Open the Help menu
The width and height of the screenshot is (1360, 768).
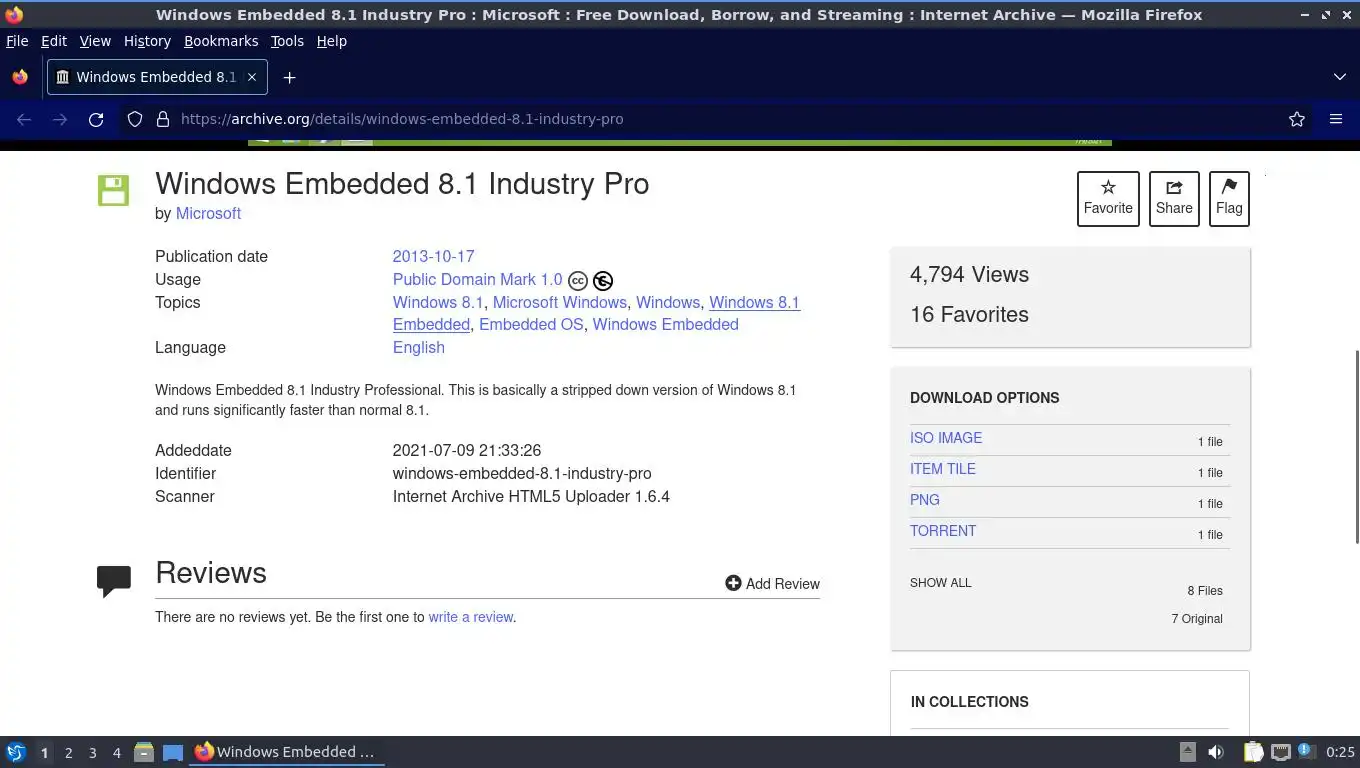[x=332, y=41]
